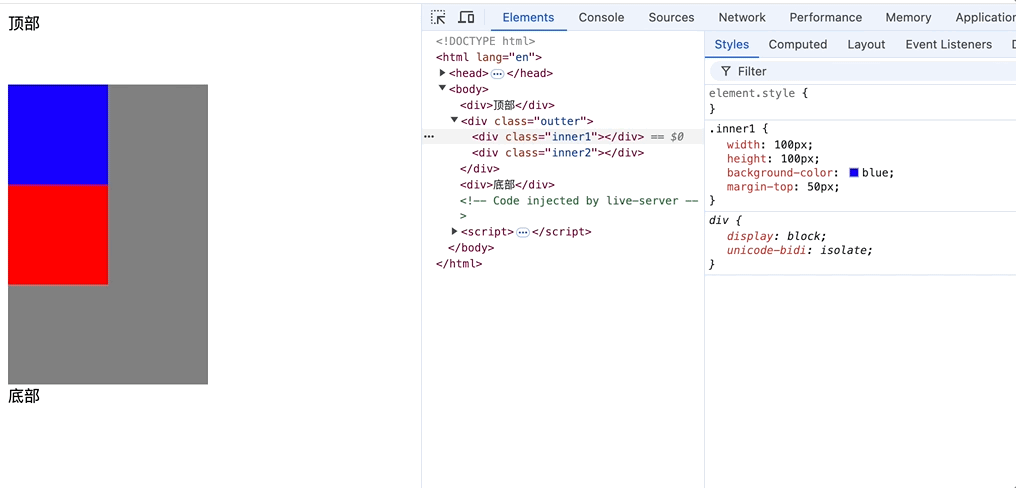This screenshot has height=488, width=1016.
Task: Collapse the body element node
Action: pyautogui.click(x=443, y=88)
